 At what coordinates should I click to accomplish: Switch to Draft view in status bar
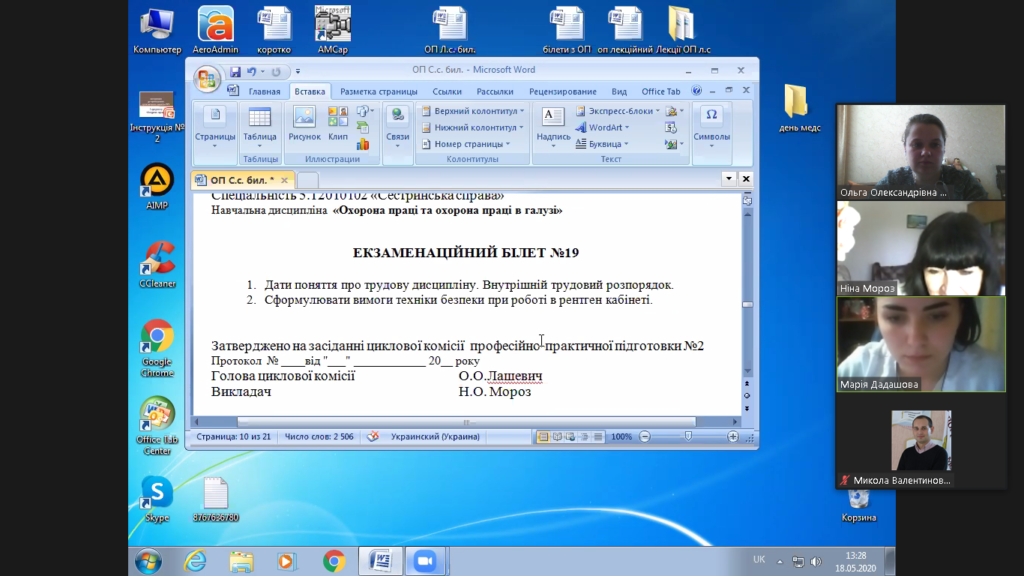point(597,437)
